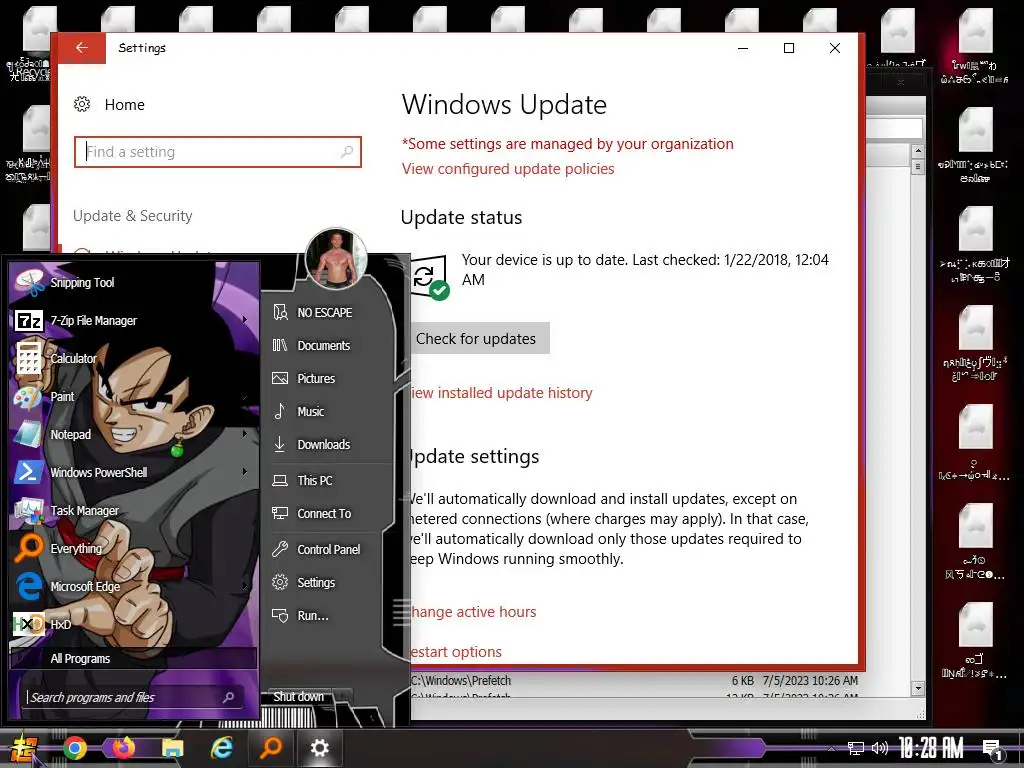Open network status tray icon
Image resolution: width=1024 pixels, height=768 pixels.
856,748
